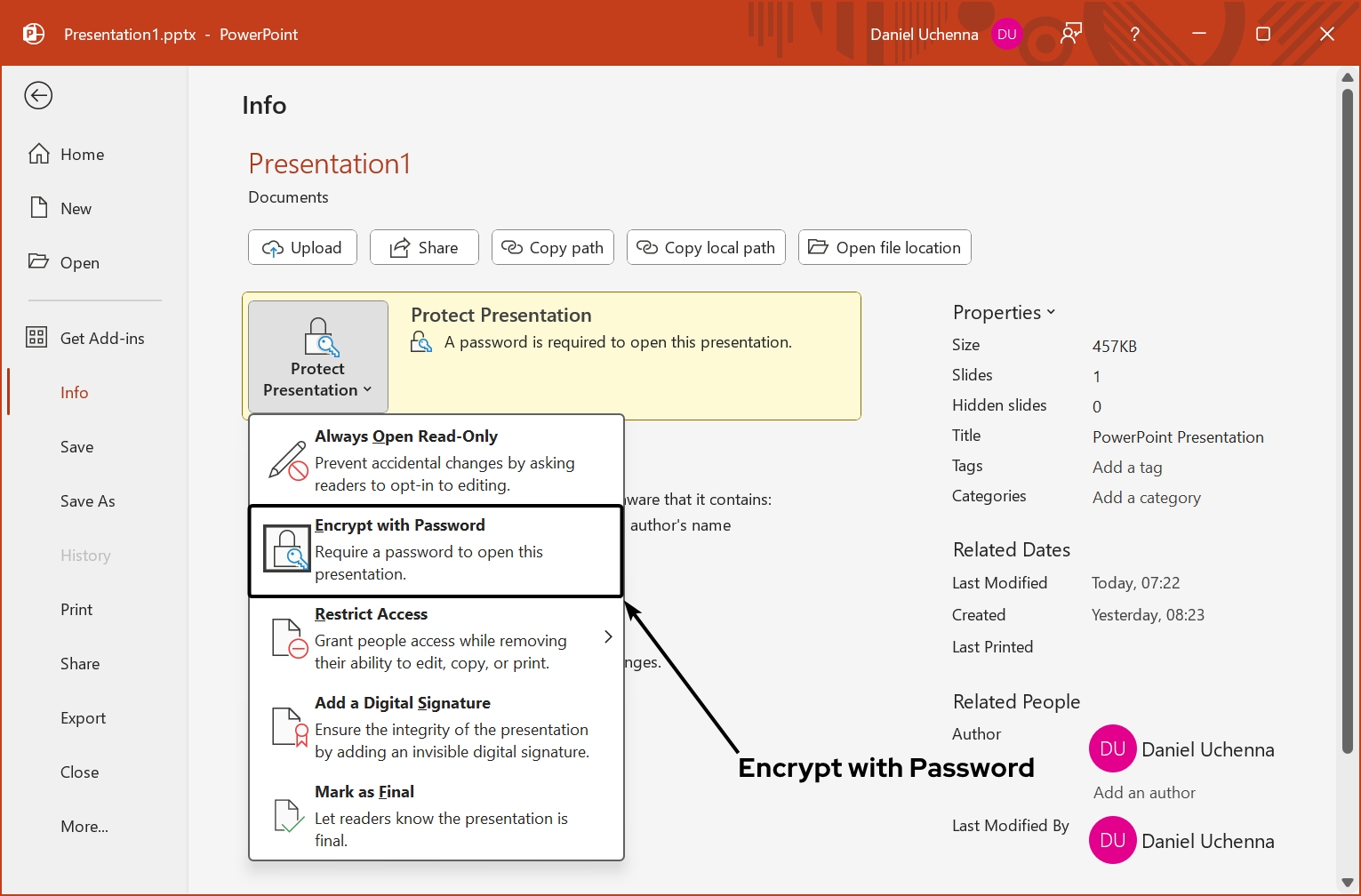Open the Save As page

pos(87,500)
